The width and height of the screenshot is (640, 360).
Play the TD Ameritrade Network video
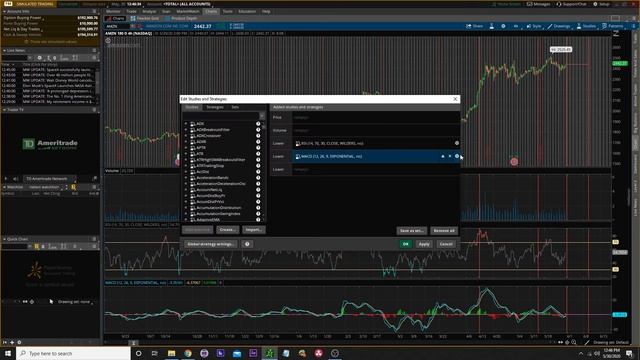click(x=6, y=179)
